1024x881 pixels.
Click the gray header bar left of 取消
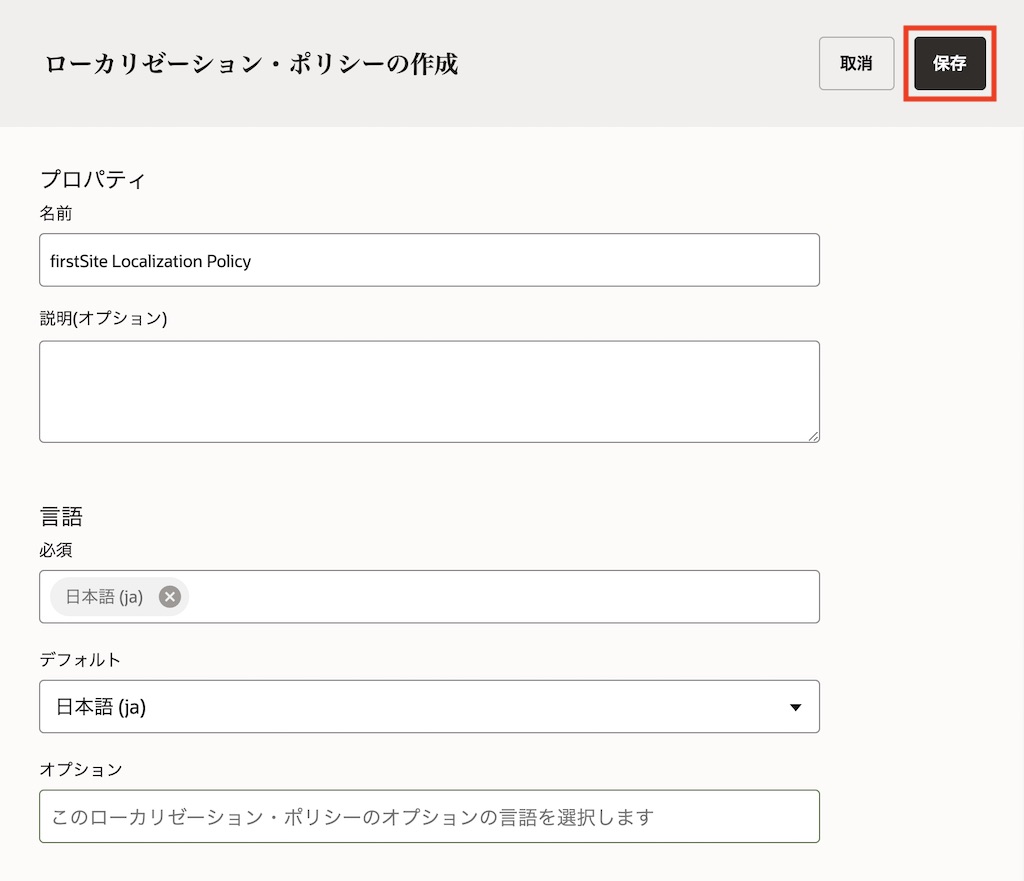(x=640, y=64)
